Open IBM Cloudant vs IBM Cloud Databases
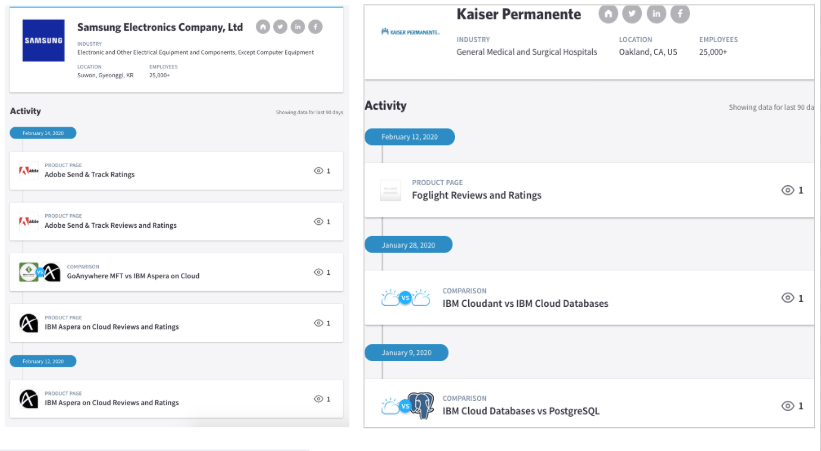821x451 pixels. coord(525,303)
